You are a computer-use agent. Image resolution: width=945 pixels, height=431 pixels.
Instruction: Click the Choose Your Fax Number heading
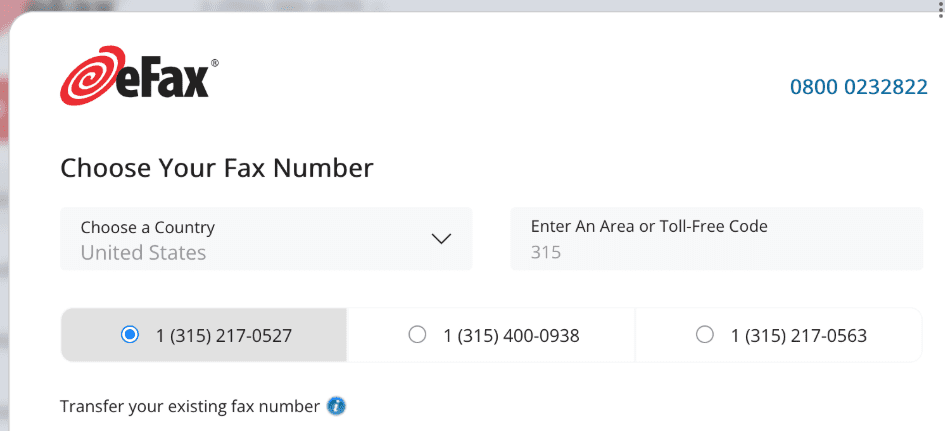[217, 167]
